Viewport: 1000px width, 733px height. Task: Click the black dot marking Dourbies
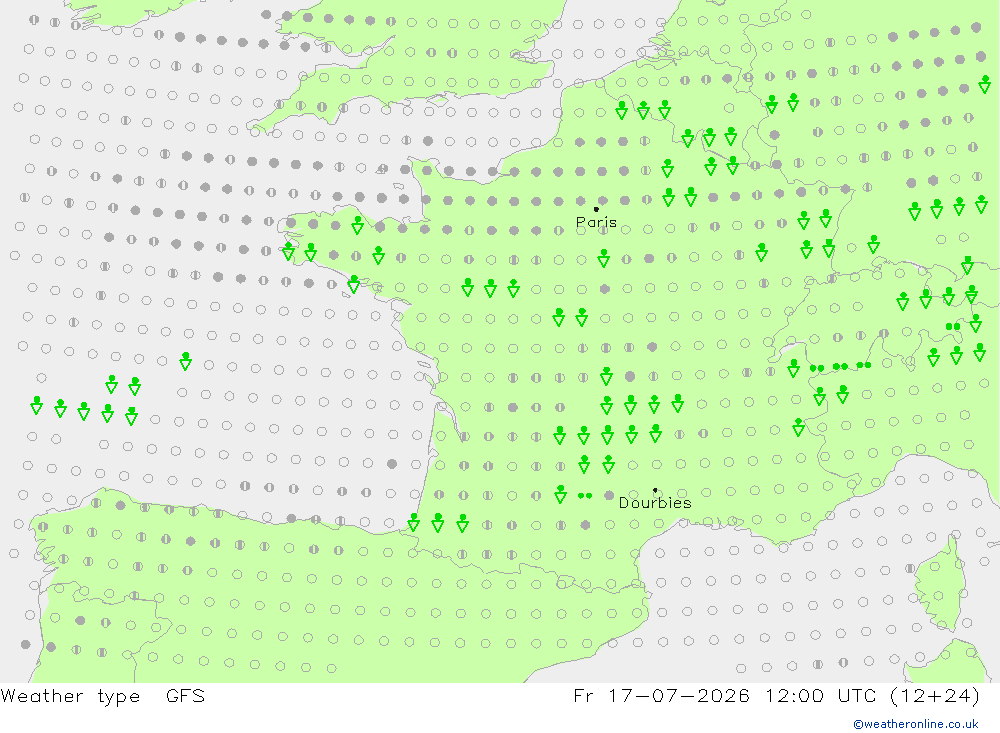655,491
